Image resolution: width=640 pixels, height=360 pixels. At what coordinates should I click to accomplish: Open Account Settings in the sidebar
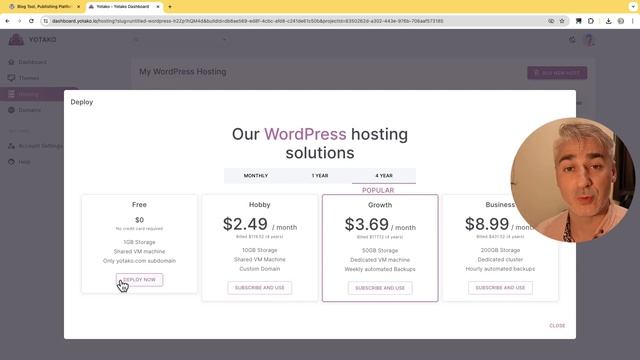[40, 146]
